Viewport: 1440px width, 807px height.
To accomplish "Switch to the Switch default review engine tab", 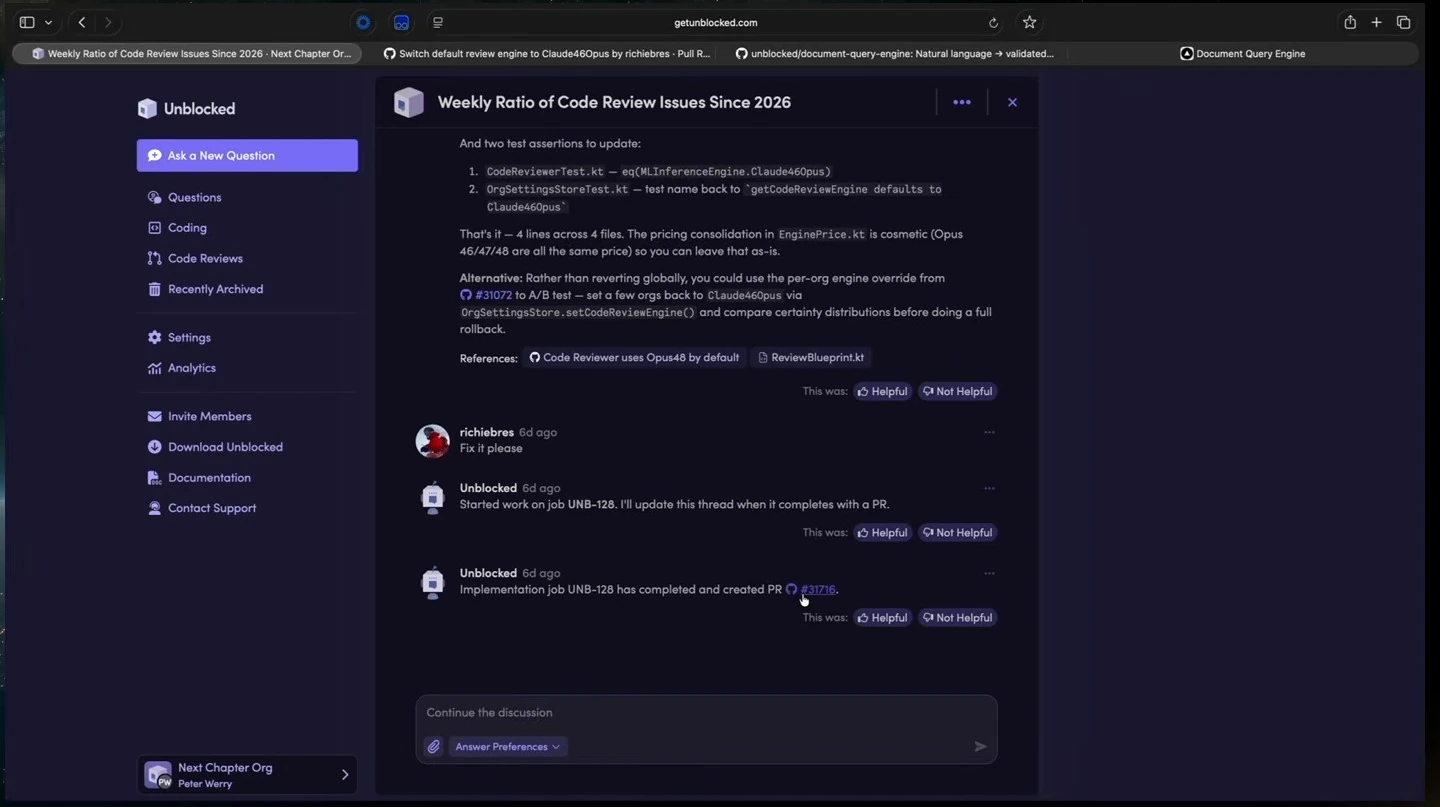I will point(546,54).
